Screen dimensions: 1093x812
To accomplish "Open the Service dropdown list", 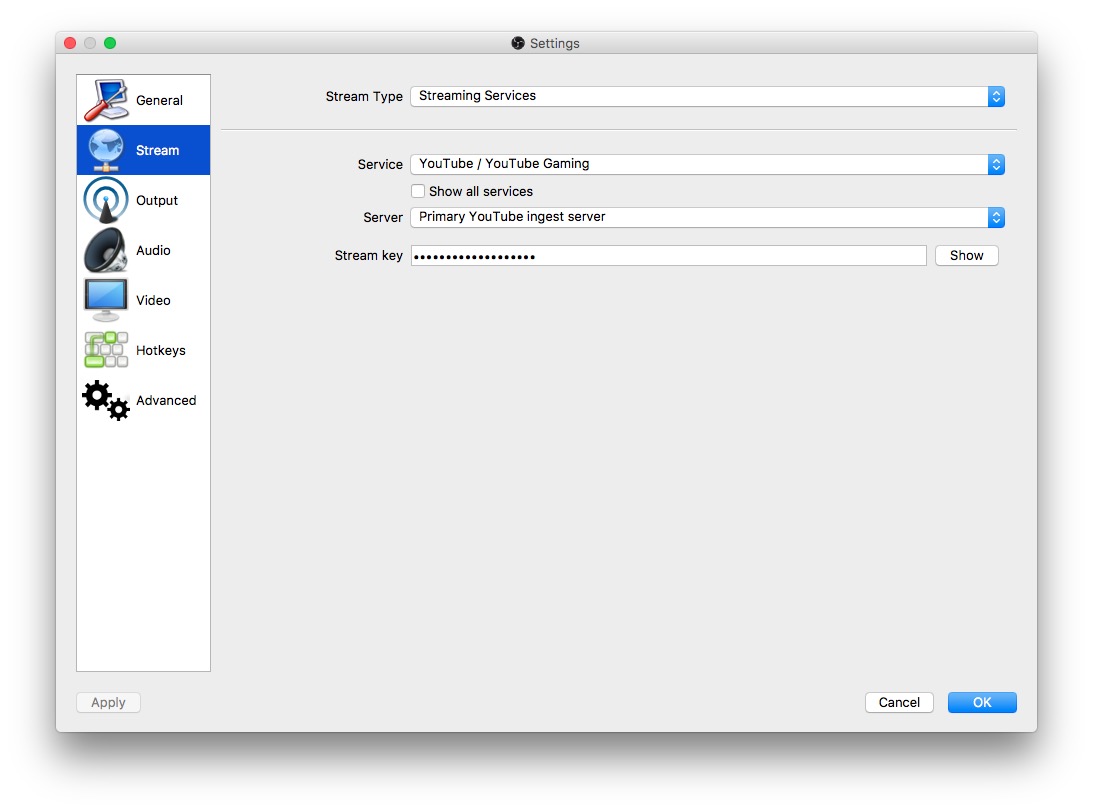I will point(707,164).
